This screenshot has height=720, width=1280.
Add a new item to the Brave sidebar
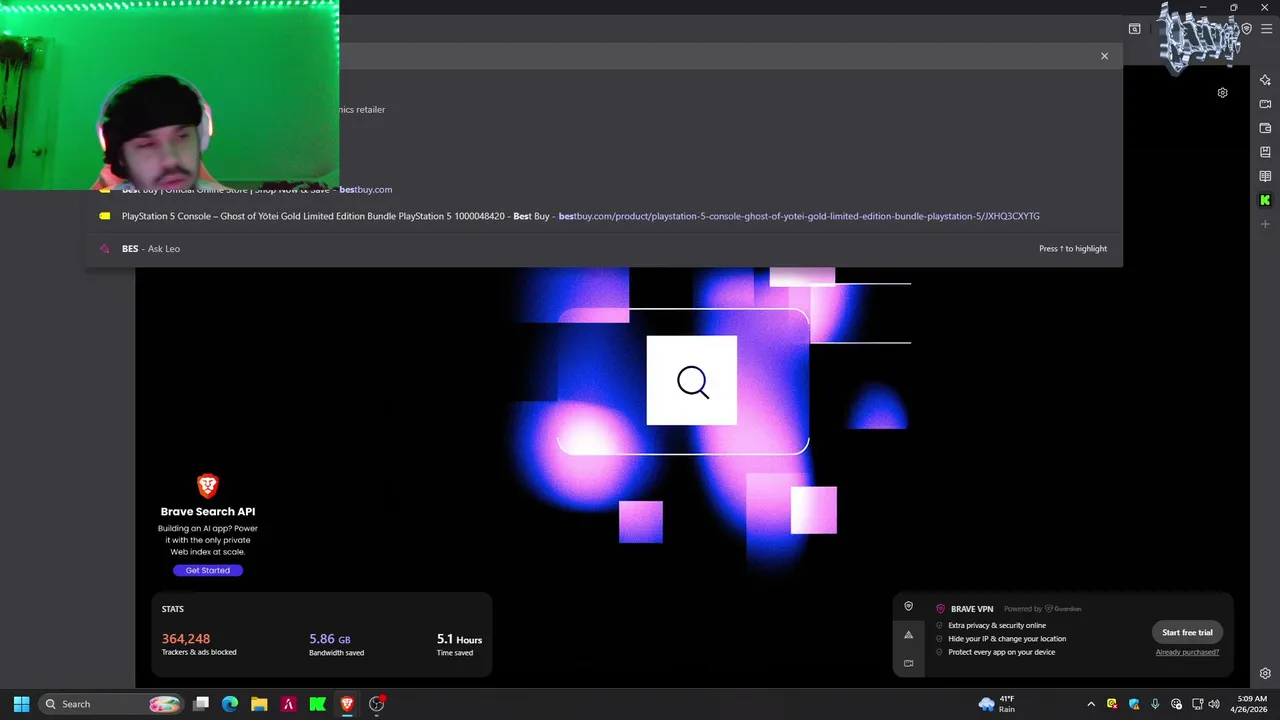tap(1265, 224)
